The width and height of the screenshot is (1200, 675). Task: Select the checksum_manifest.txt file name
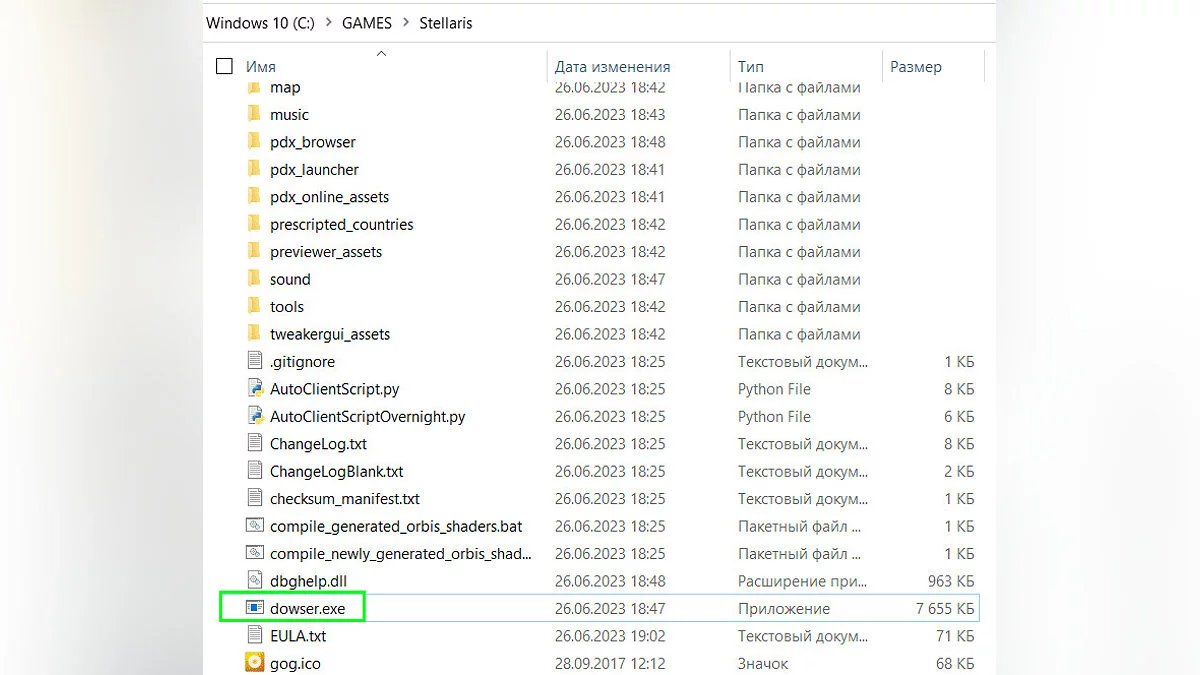click(x=345, y=498)
